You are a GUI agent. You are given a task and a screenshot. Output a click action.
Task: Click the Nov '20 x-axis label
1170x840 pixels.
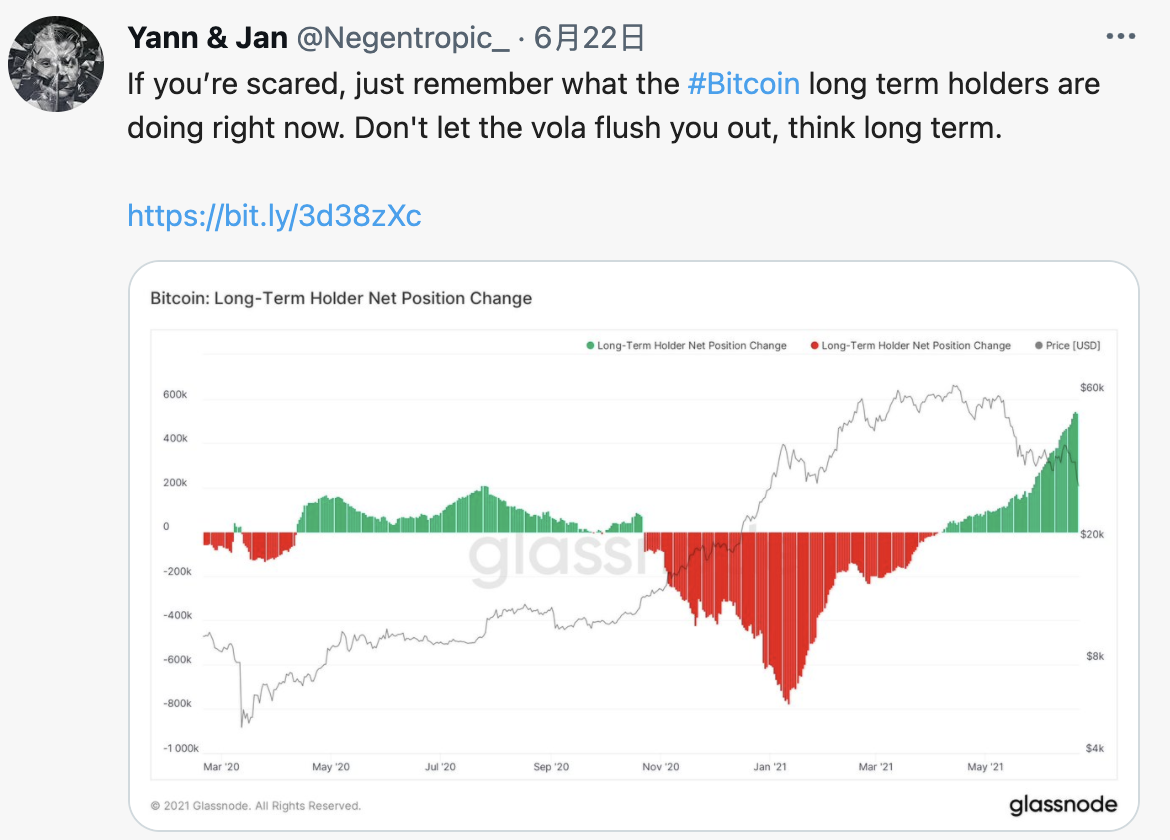(x=661, y=766)
